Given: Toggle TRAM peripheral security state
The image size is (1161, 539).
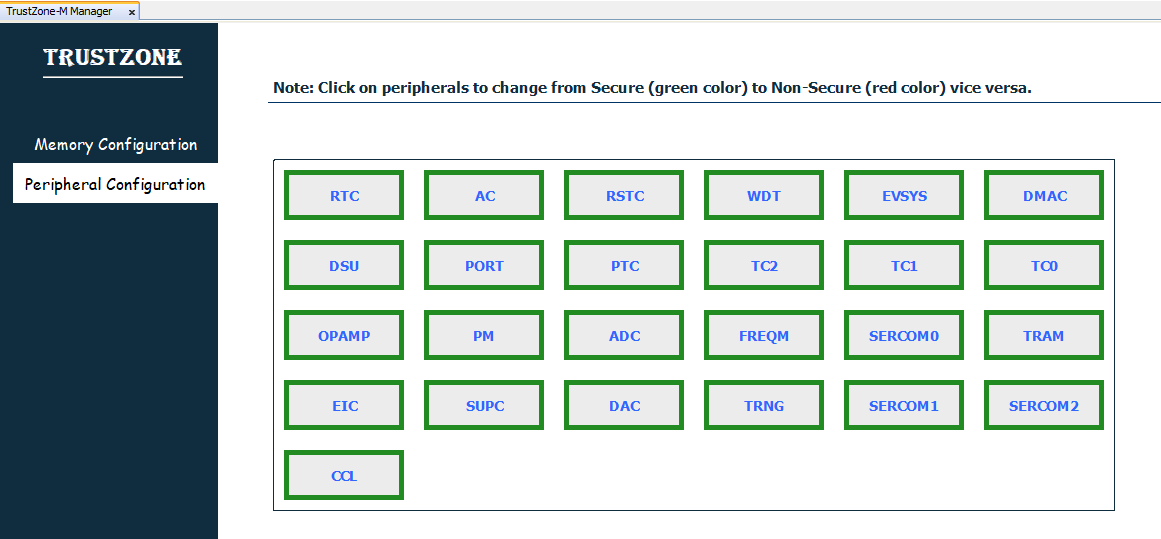Looking at the screenshot, I should (x=1044, y=336).
